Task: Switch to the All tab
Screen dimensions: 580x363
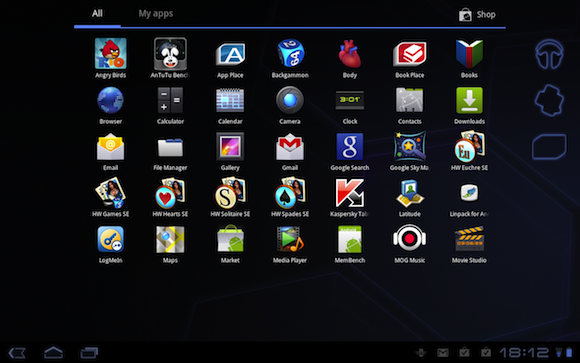Action: click(97, 14)
